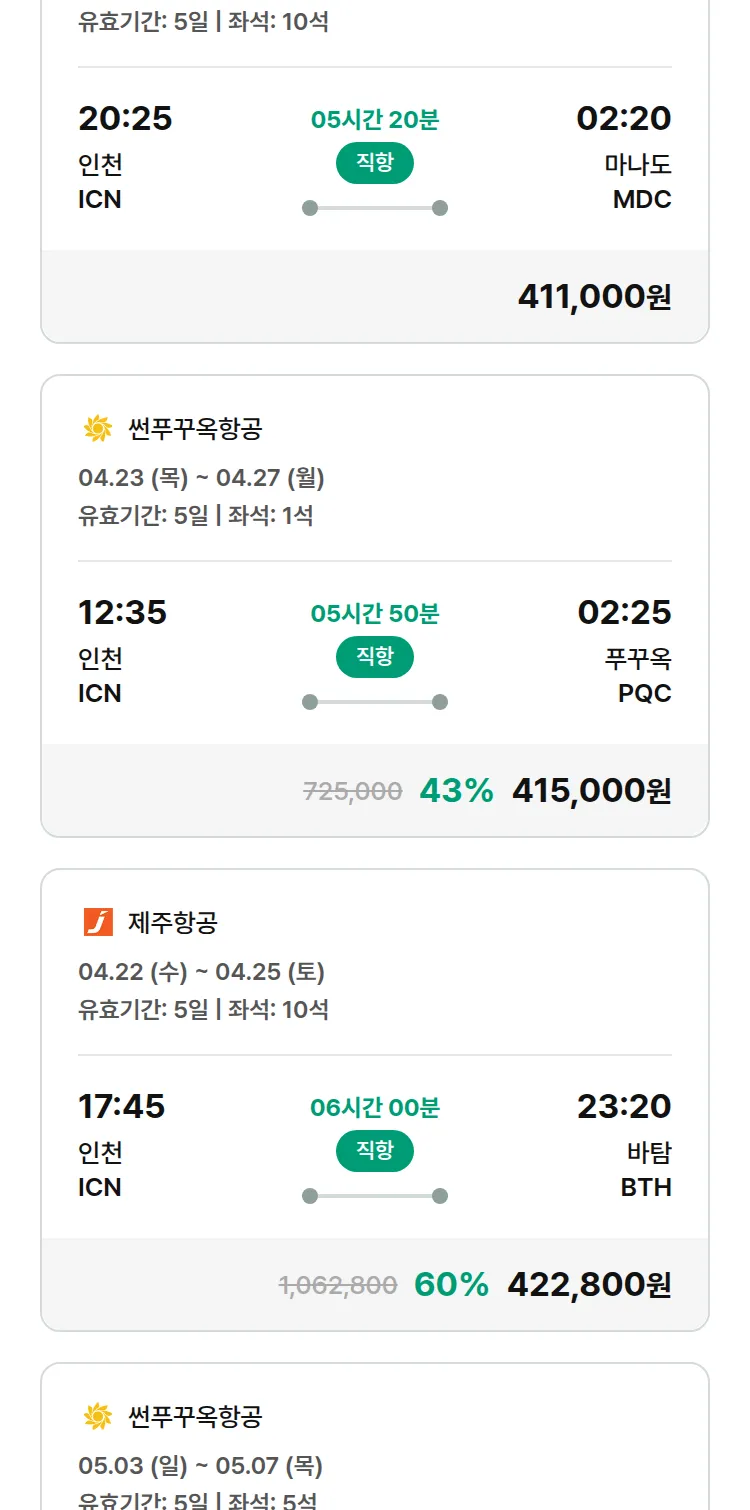
Task: Open the 제주항공 airline name
Action: 173,922
